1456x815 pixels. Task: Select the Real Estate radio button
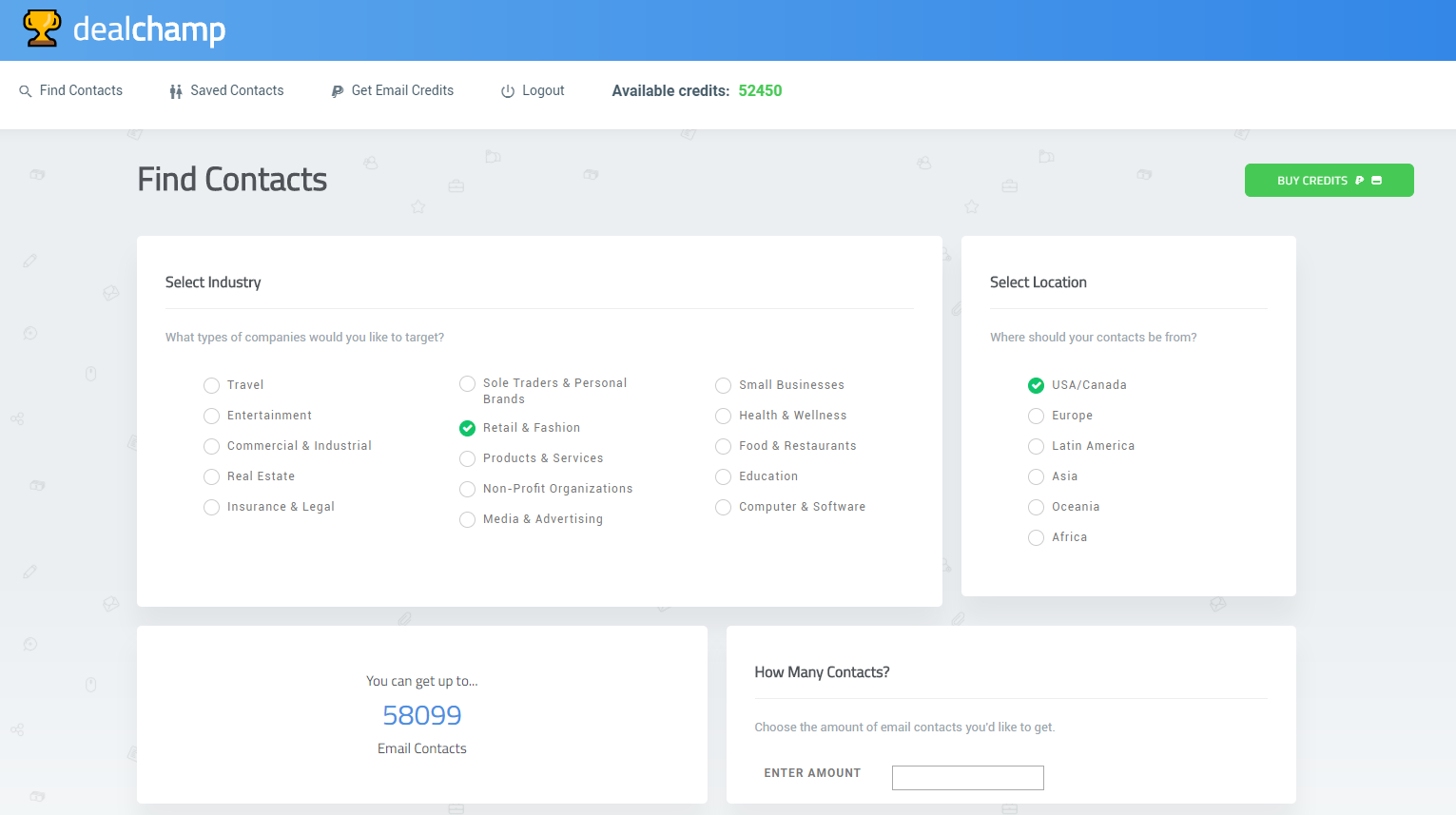211,476
